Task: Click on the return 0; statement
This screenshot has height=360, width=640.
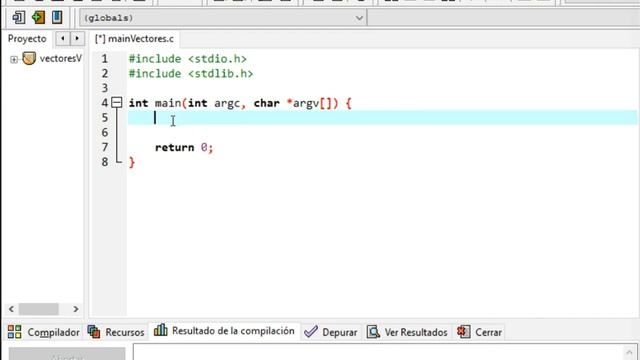Action: coord(184,147)
